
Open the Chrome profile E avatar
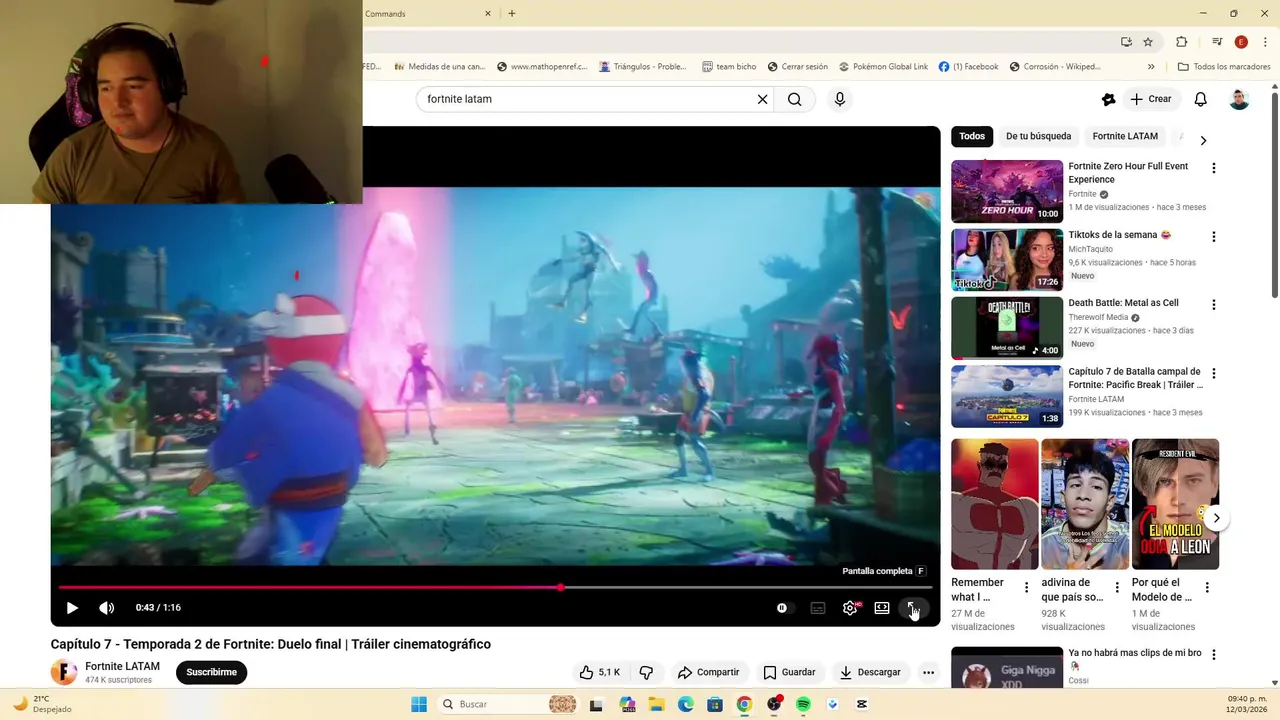(1241, 42)
